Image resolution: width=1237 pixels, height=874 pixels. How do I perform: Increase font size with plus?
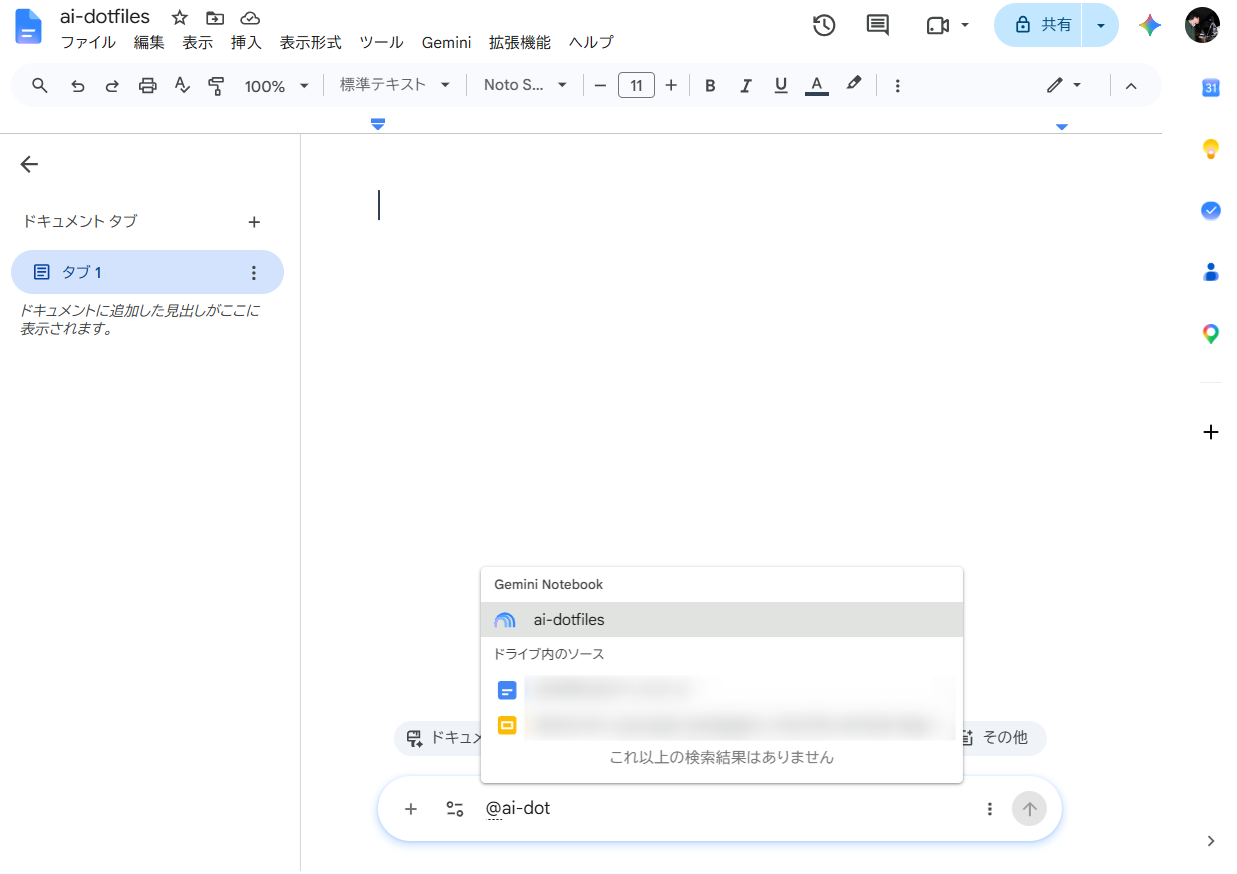(x=671, y=86)
